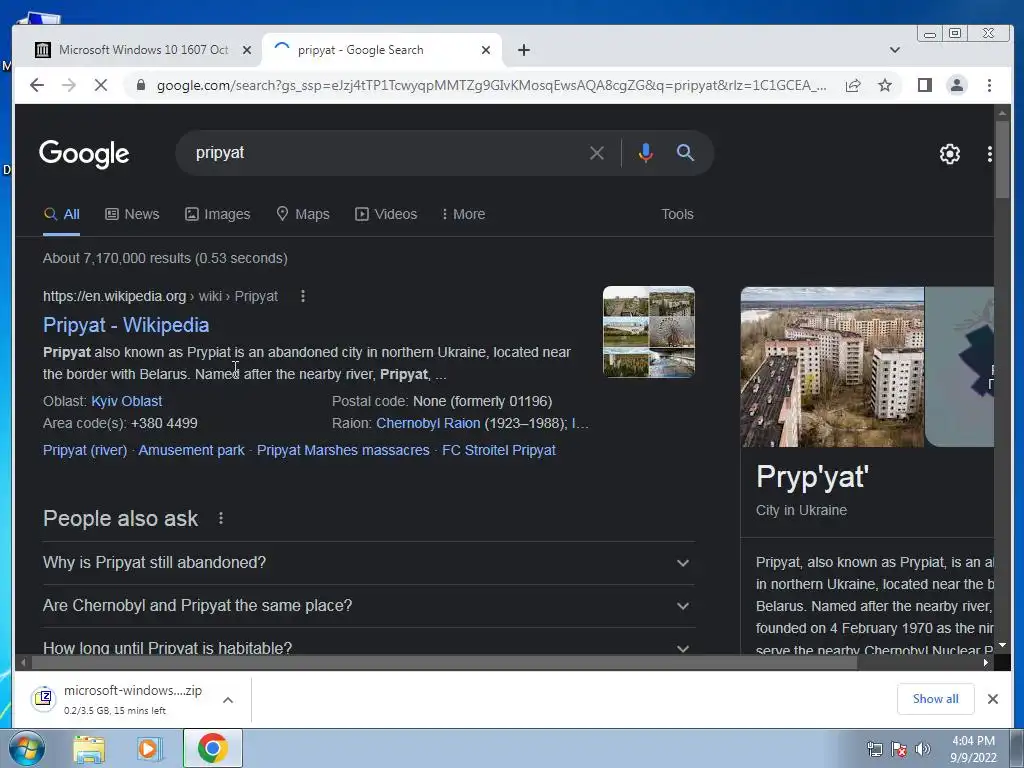This screenshot has width=1024, height=768.
Task: Share this page icon in address bar
Action: point(853,86)
